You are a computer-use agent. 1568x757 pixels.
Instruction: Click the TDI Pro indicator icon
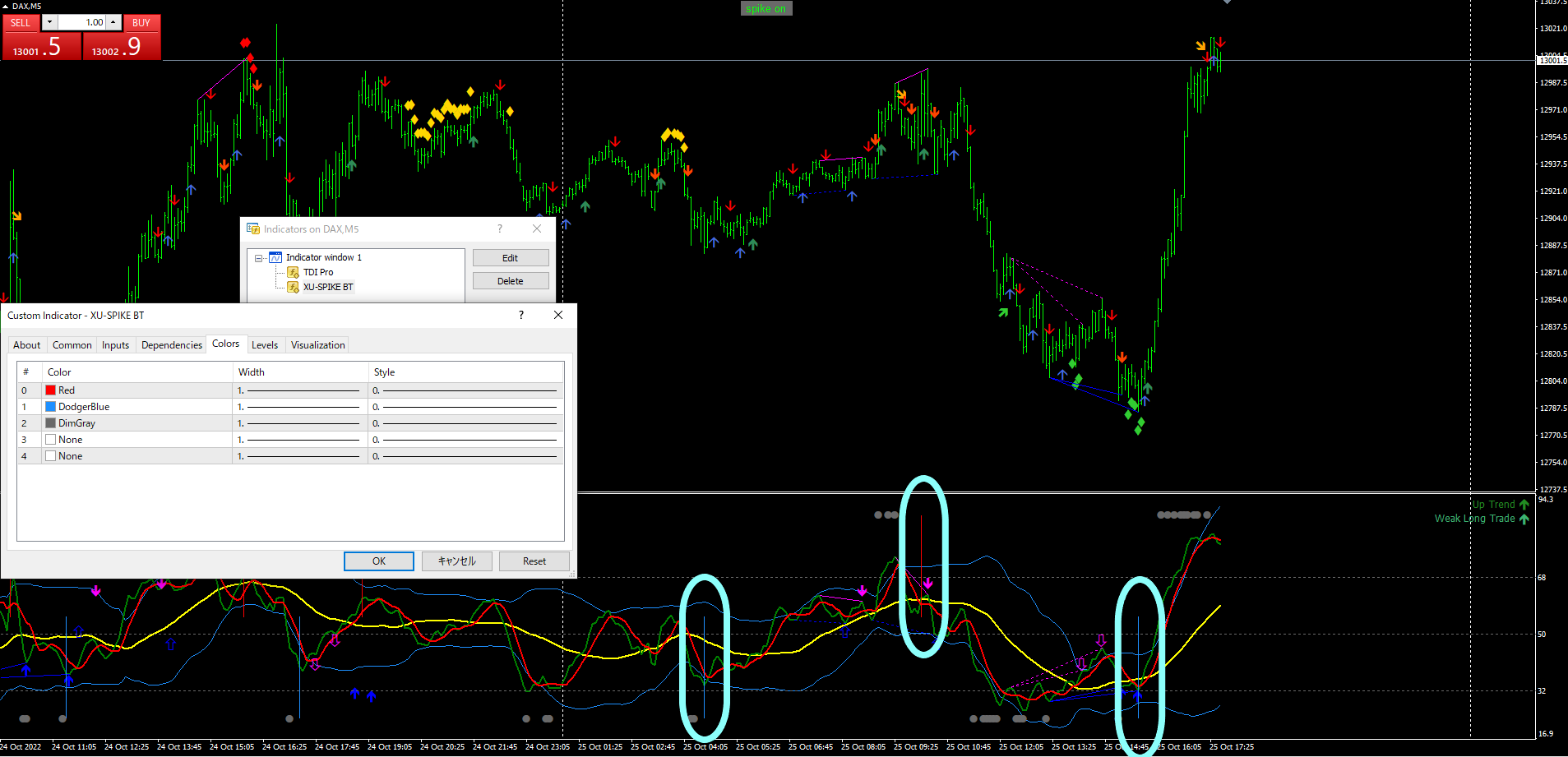point(293,272)
